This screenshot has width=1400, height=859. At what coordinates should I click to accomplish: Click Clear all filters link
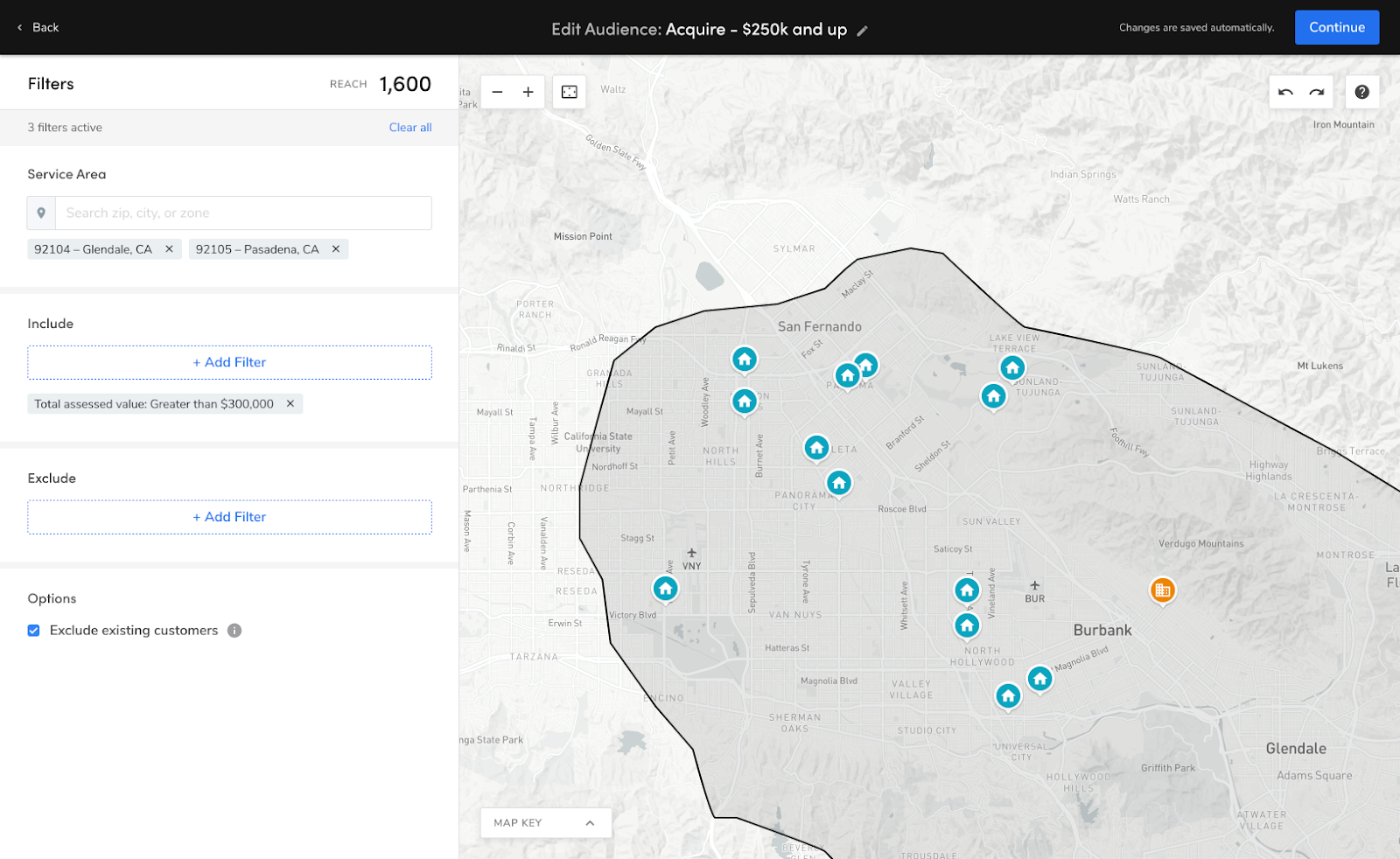tap(410, 128)
